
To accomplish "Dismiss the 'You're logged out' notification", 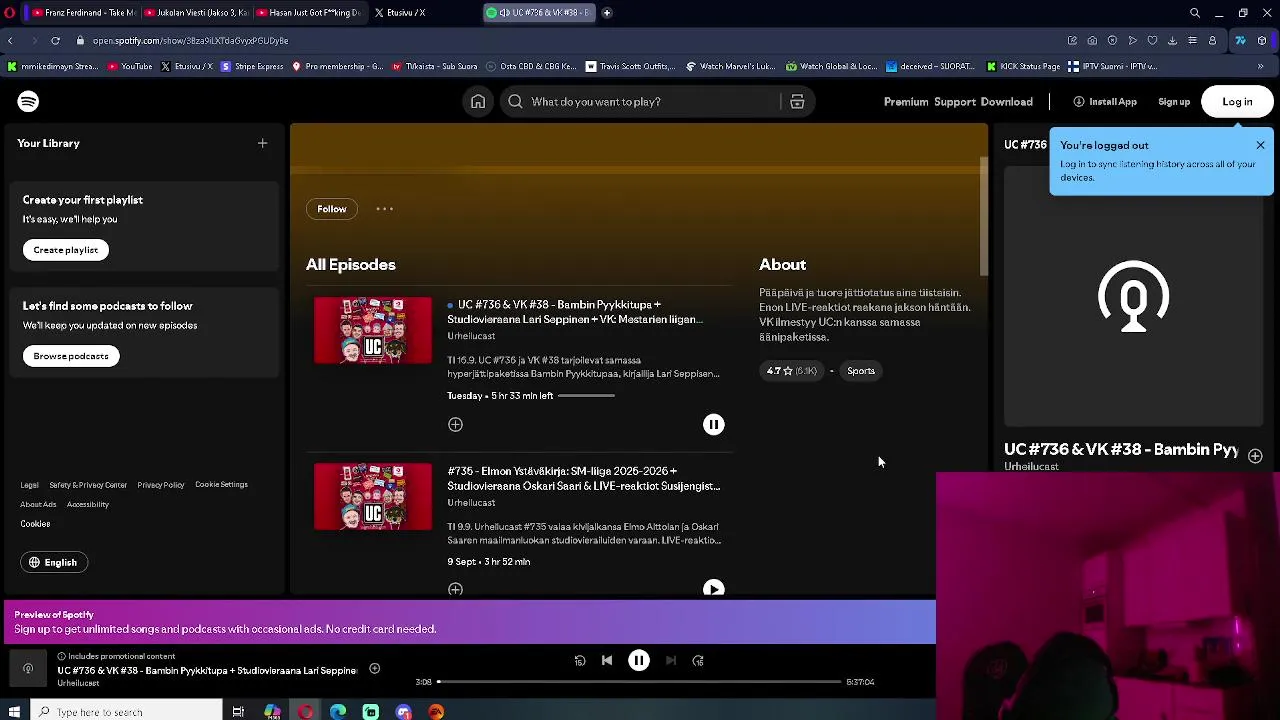I will [1260, 146].
